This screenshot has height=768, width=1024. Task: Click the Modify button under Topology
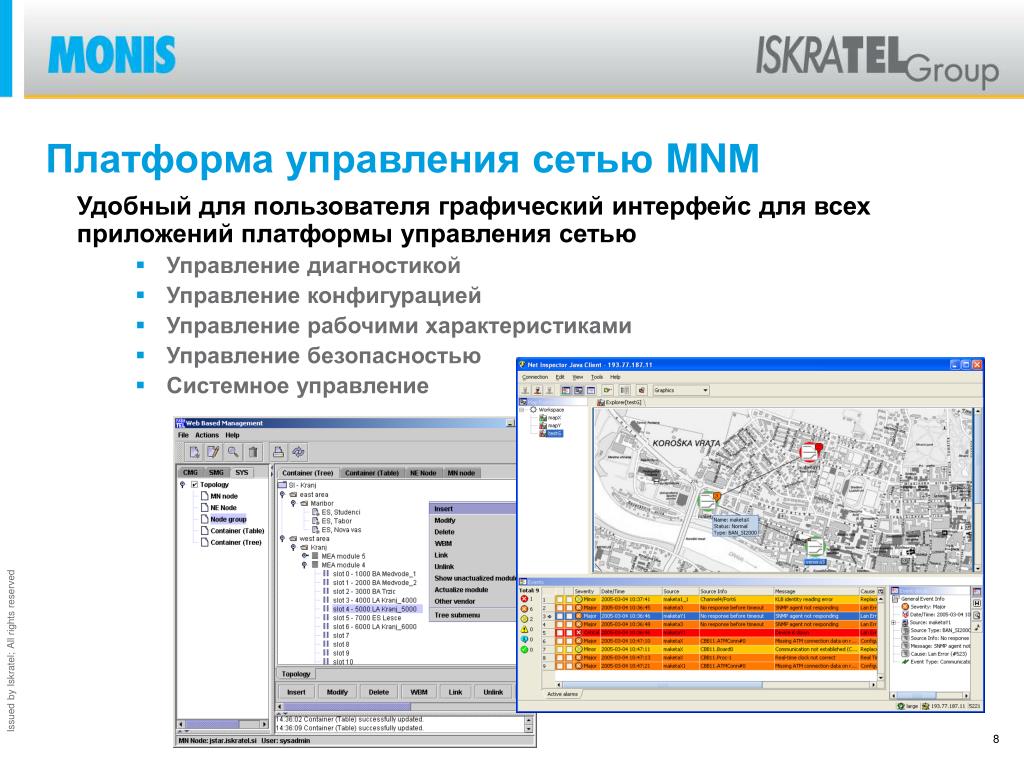[337, 692]
